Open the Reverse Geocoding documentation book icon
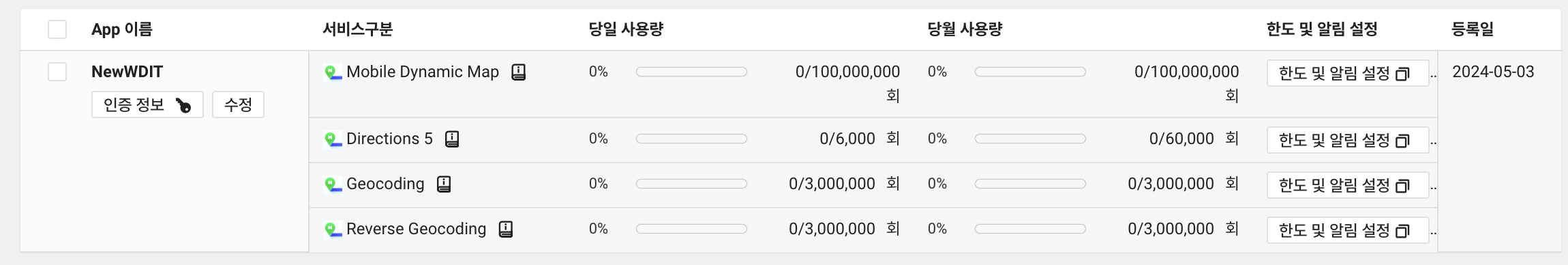The height and width of the screenshot is (265, 1568). [x=505, y=229]
